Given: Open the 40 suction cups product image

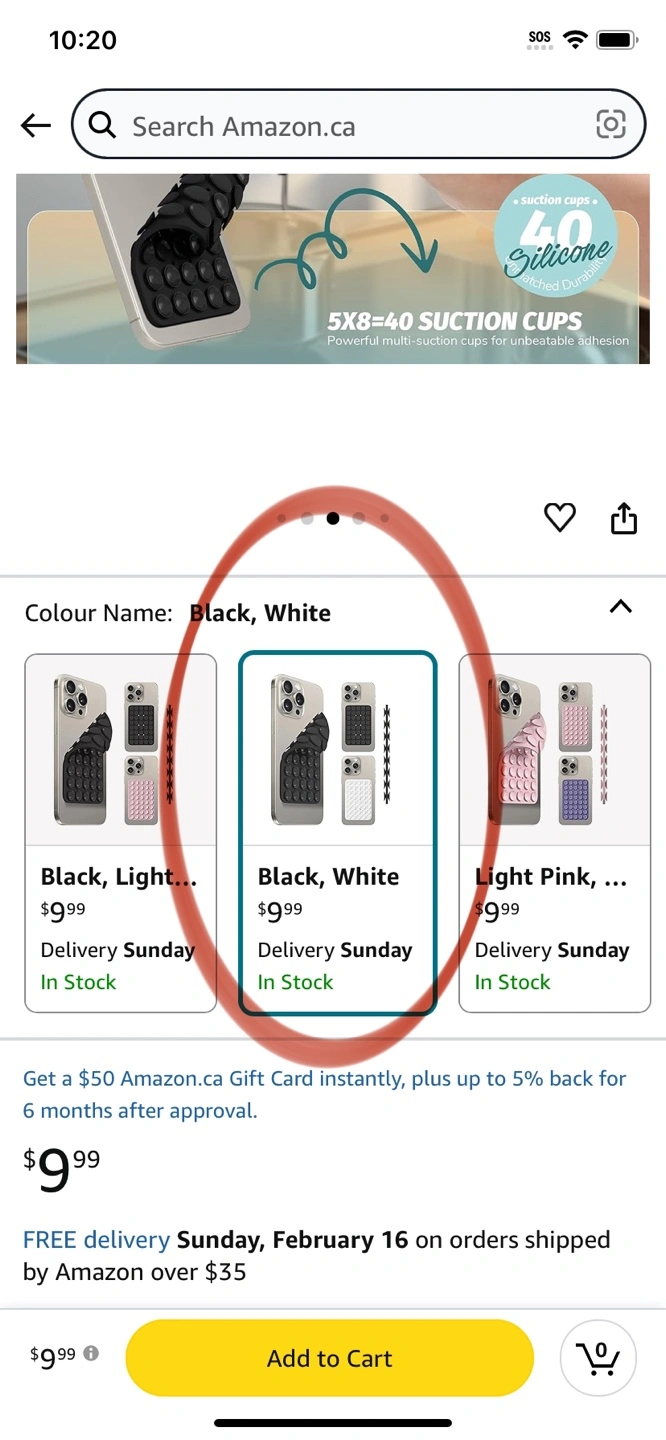Looking at the screenshot, I should click(332, 268).
